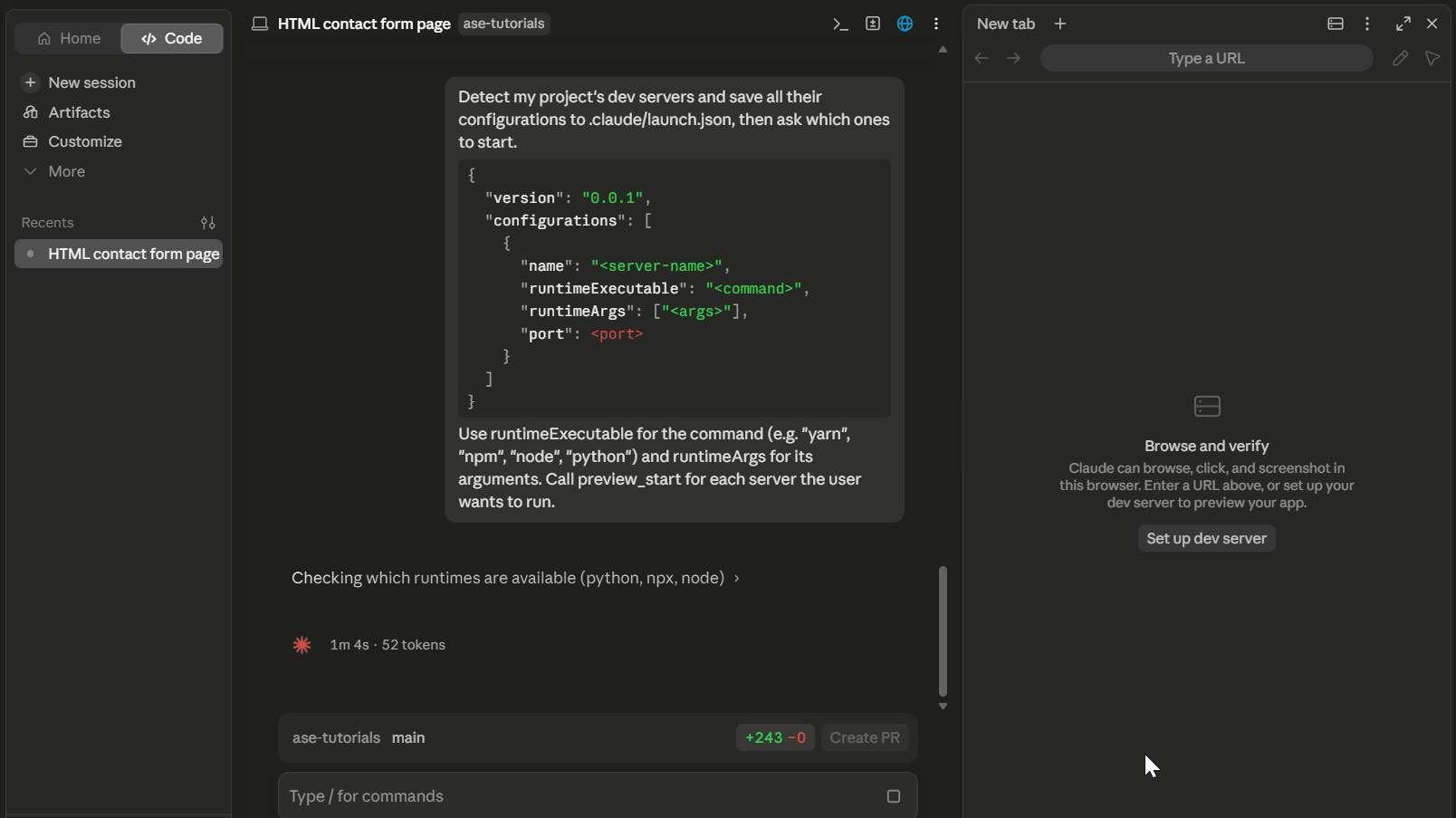This screenshot has height=818, width=1456.
Task: Click the pencil edit icon beside URL bar
Action: (1400, 59)
